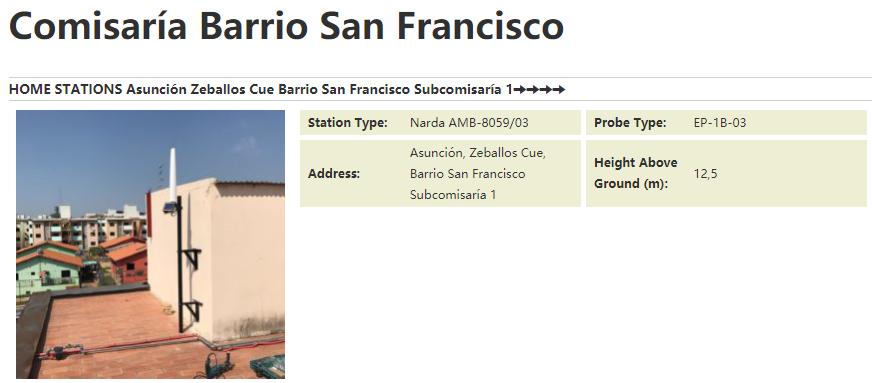872x383 pixels.
Task: Click the Narda AMB-8059/03 value
Action: coord(469,123)
